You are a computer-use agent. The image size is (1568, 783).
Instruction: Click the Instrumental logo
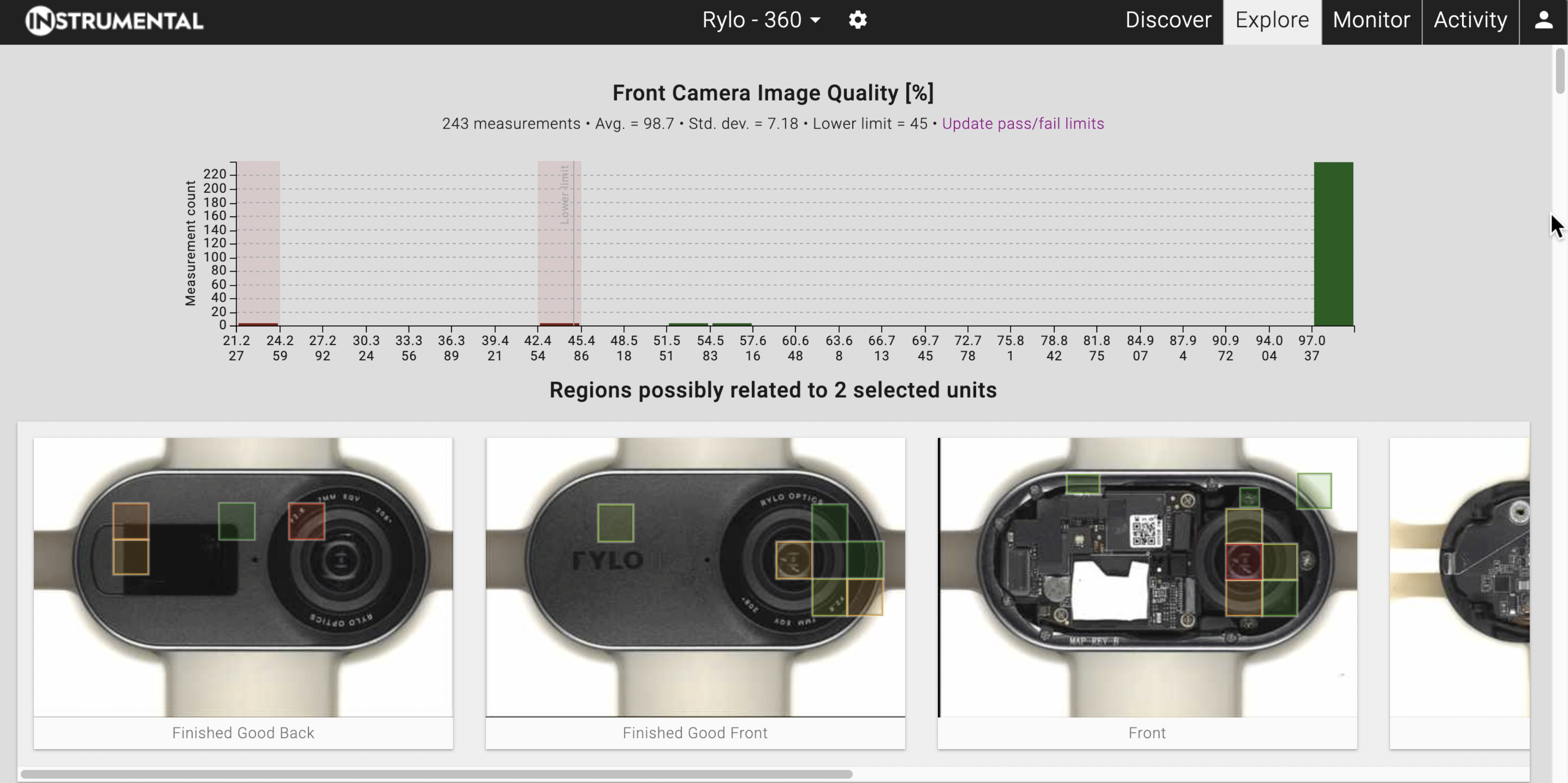click(x=114, y=21)
